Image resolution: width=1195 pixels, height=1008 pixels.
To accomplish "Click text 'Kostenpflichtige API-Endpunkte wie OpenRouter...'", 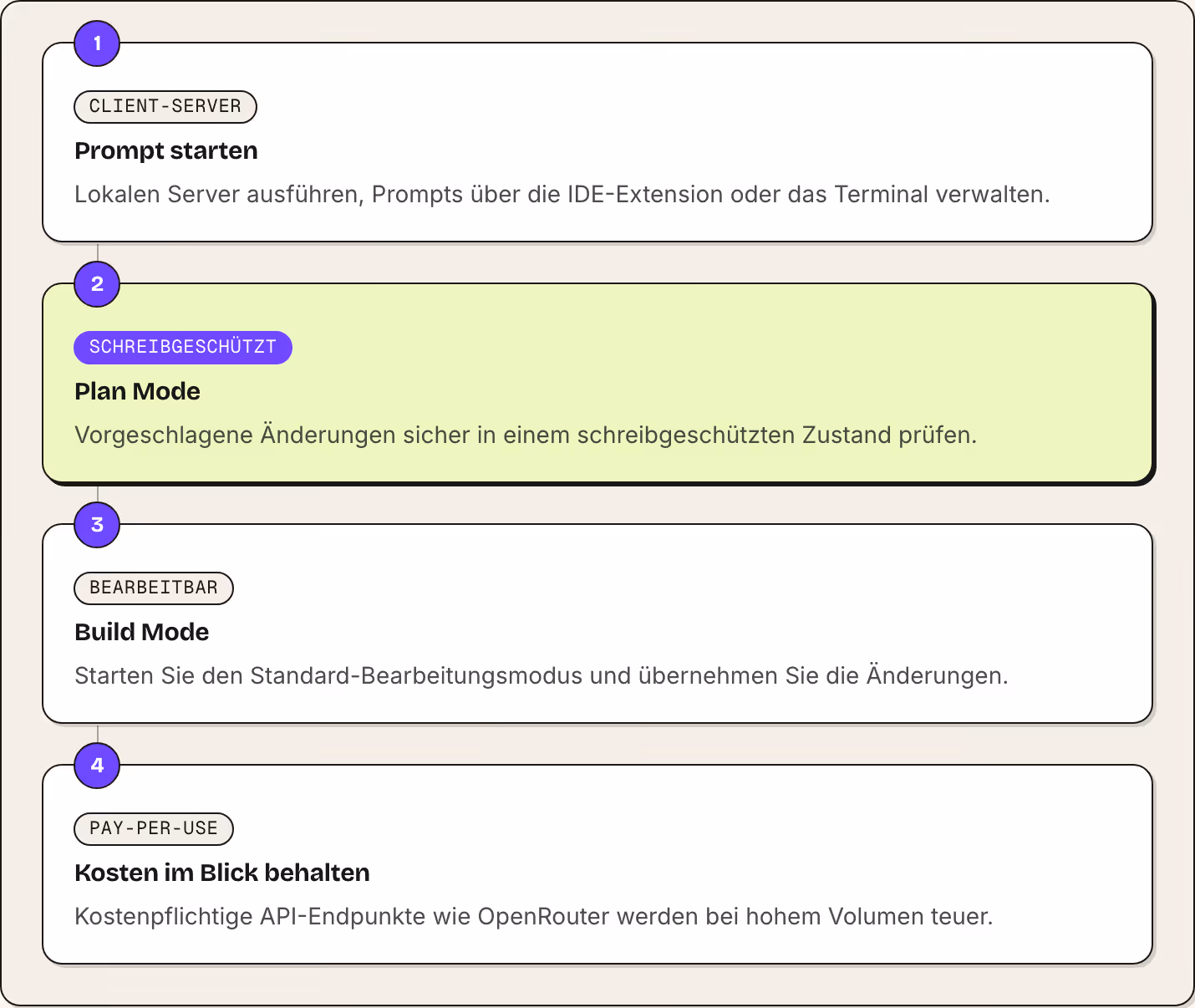I will pyautogui.click(x=534, y=916).
